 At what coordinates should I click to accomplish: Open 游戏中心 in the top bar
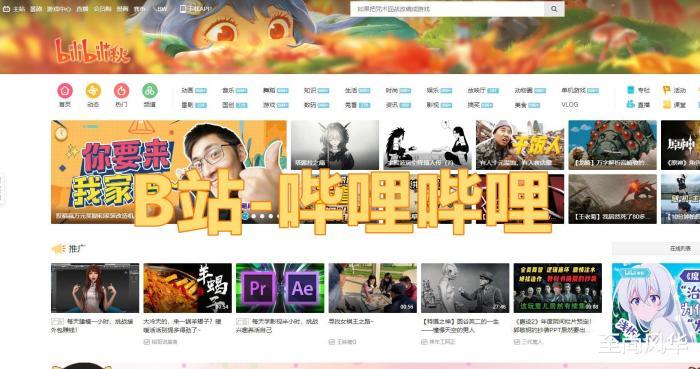pos(59,9)
